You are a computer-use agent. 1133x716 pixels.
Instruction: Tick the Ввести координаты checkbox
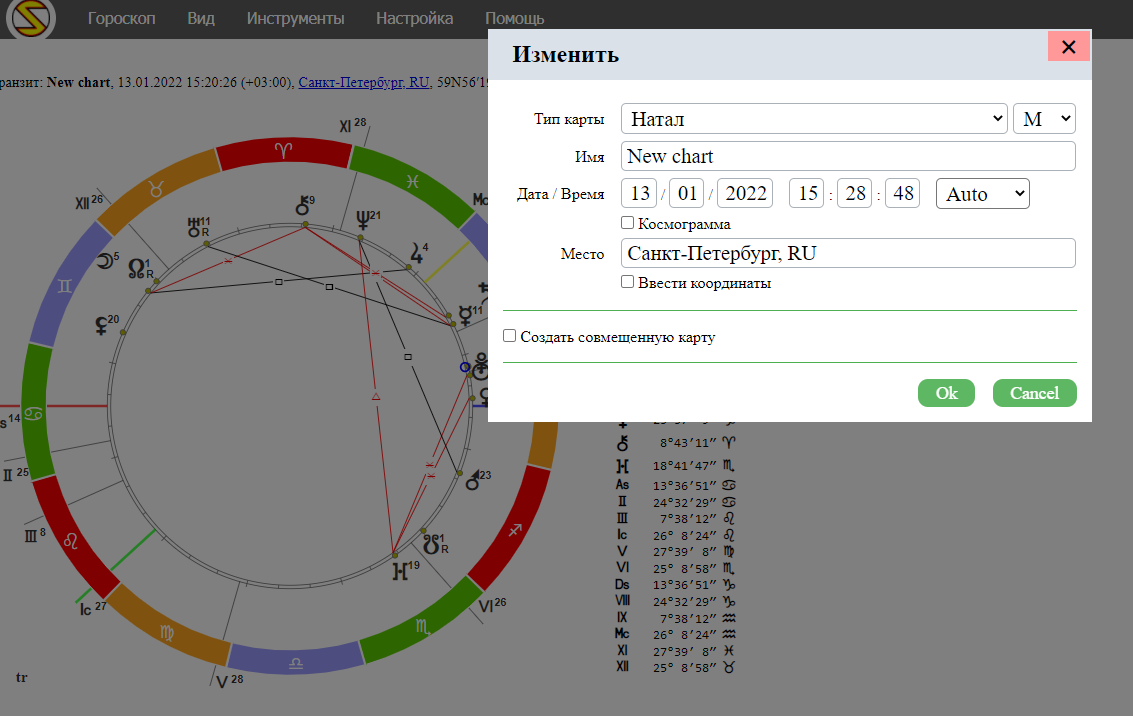[x=627, y=282]
